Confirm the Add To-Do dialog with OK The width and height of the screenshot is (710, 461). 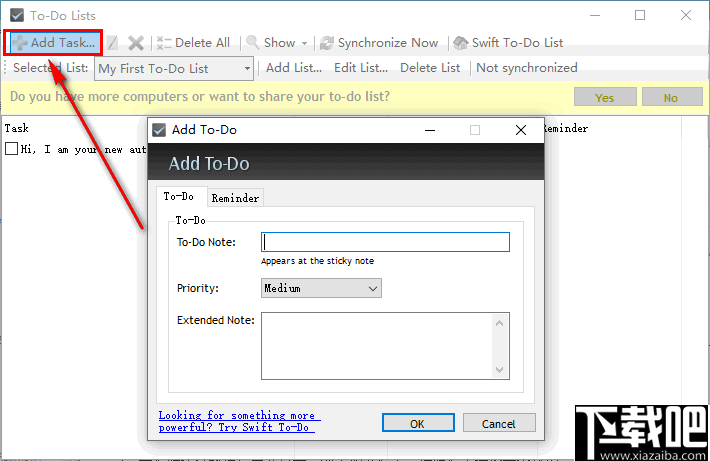418,423
